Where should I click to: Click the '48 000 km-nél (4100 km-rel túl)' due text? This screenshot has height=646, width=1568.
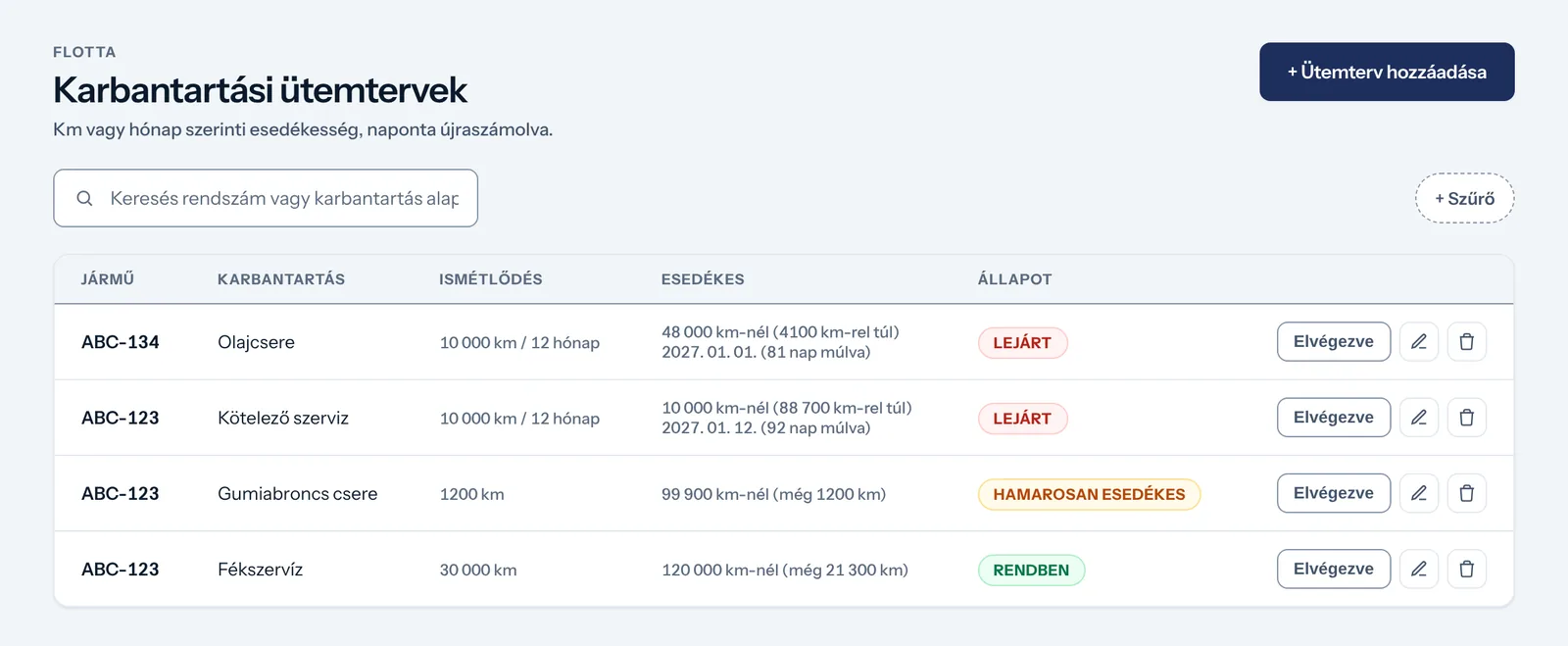tap(780, 332)
